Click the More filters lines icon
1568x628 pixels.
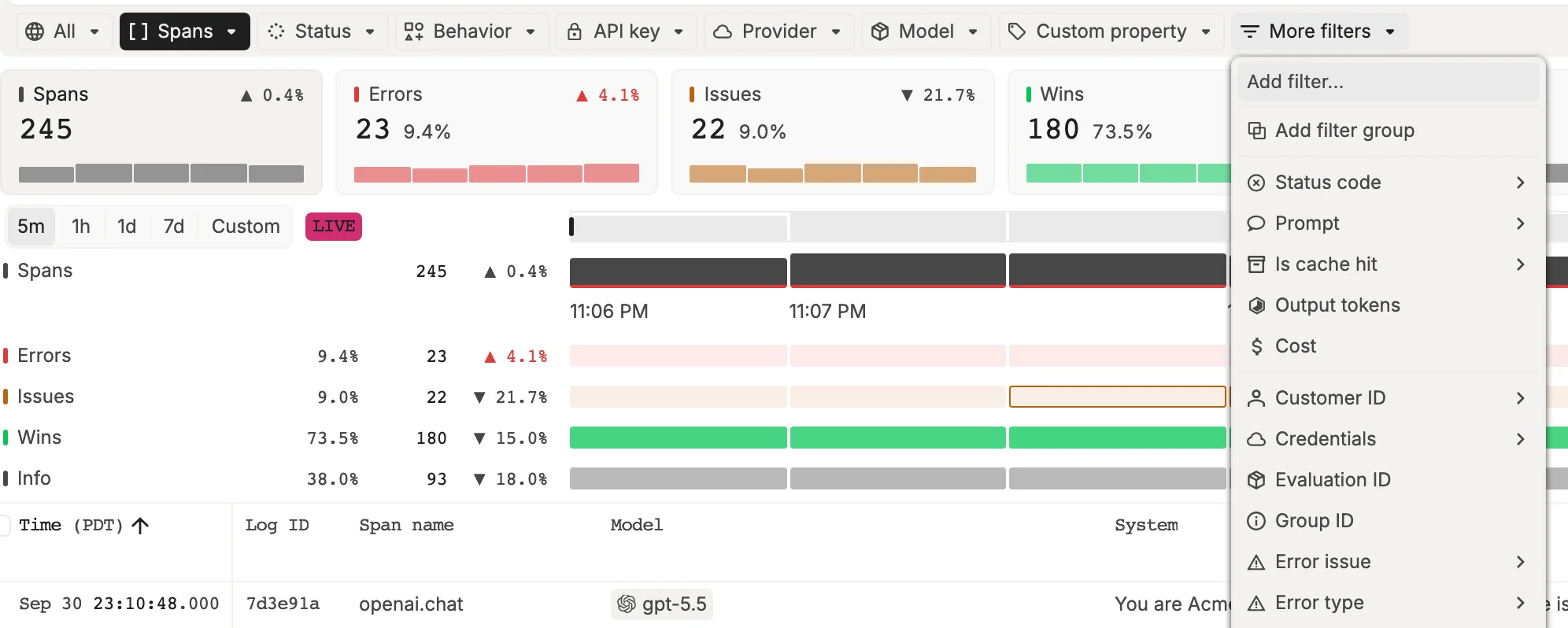[1250, 31]
